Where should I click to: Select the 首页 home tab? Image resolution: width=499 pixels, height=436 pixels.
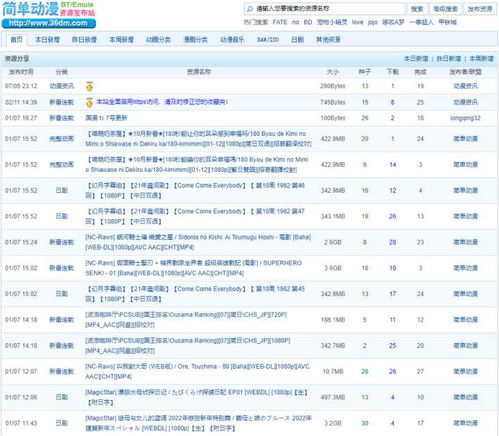point(17,40)
